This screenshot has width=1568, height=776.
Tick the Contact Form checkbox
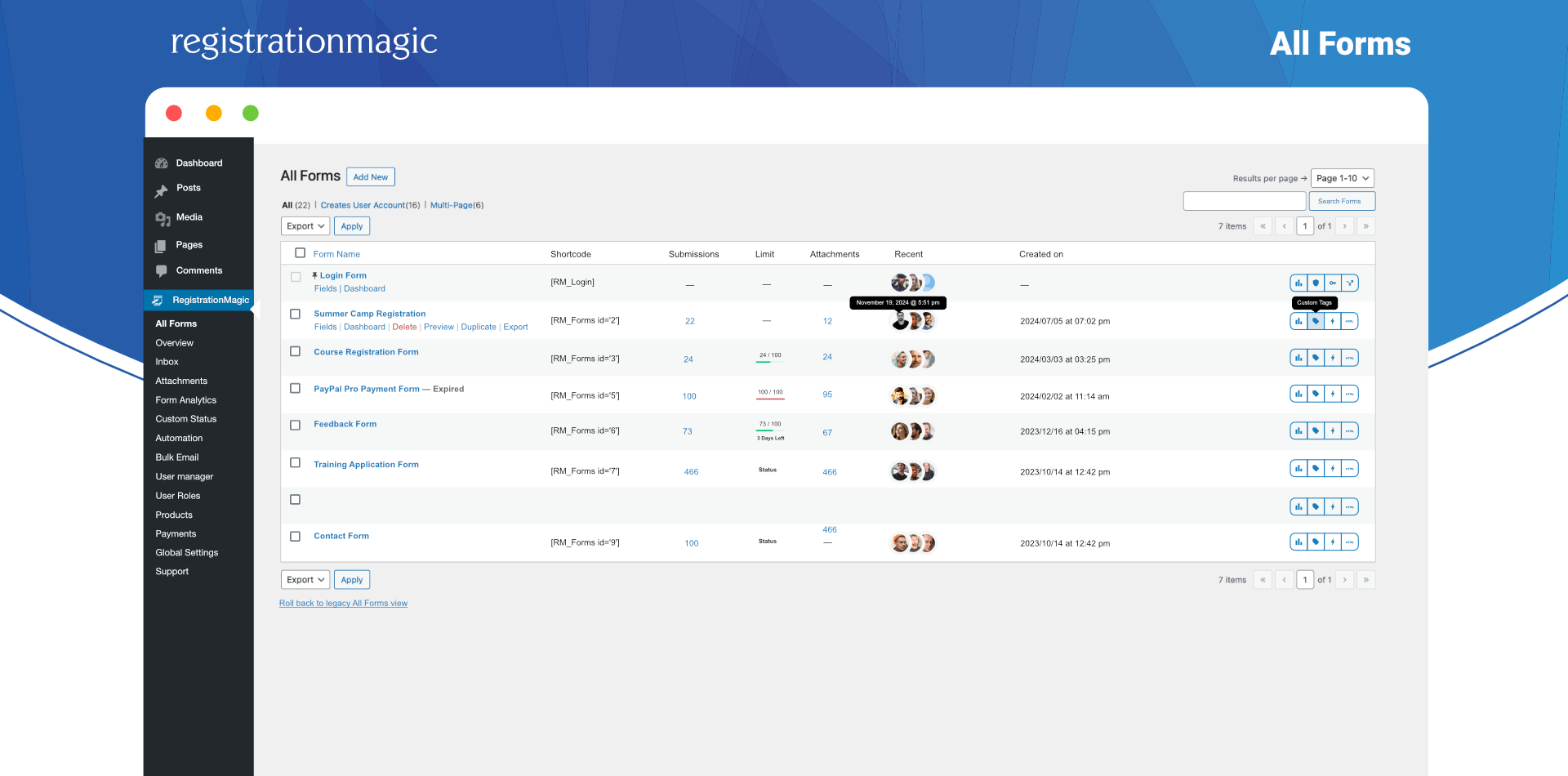coord(296,536)
